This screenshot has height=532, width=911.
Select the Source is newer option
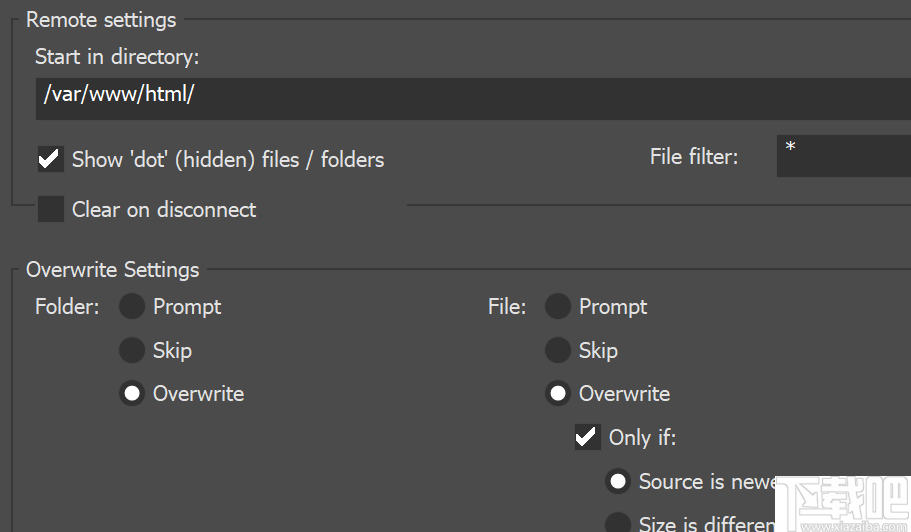tap(618, 482)
